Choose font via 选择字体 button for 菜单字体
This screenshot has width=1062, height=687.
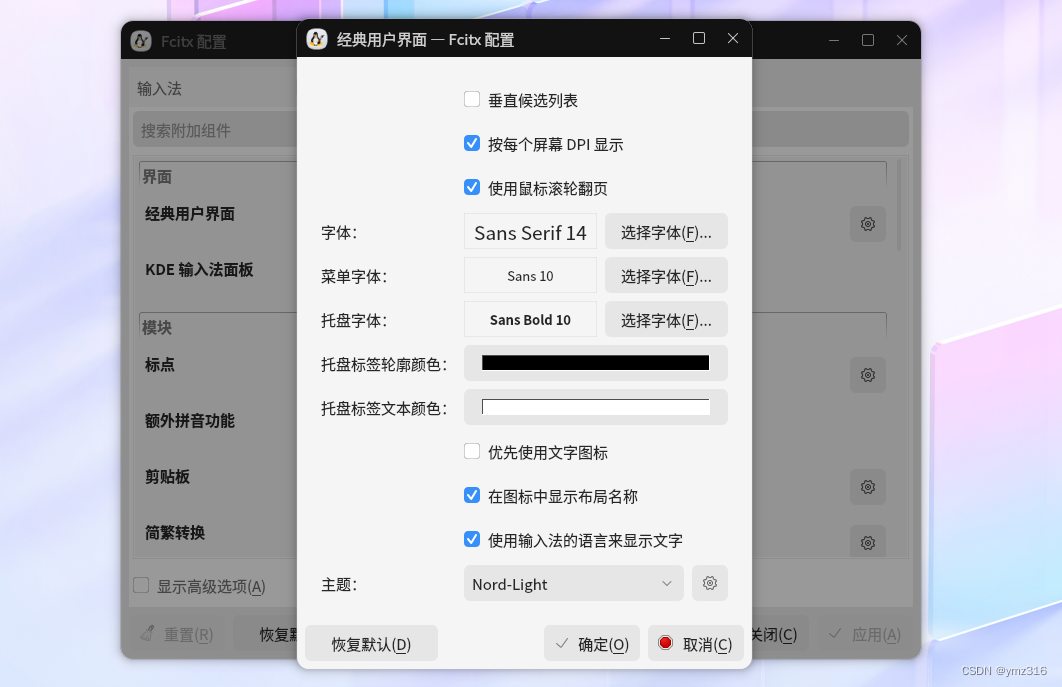(666, 276)
